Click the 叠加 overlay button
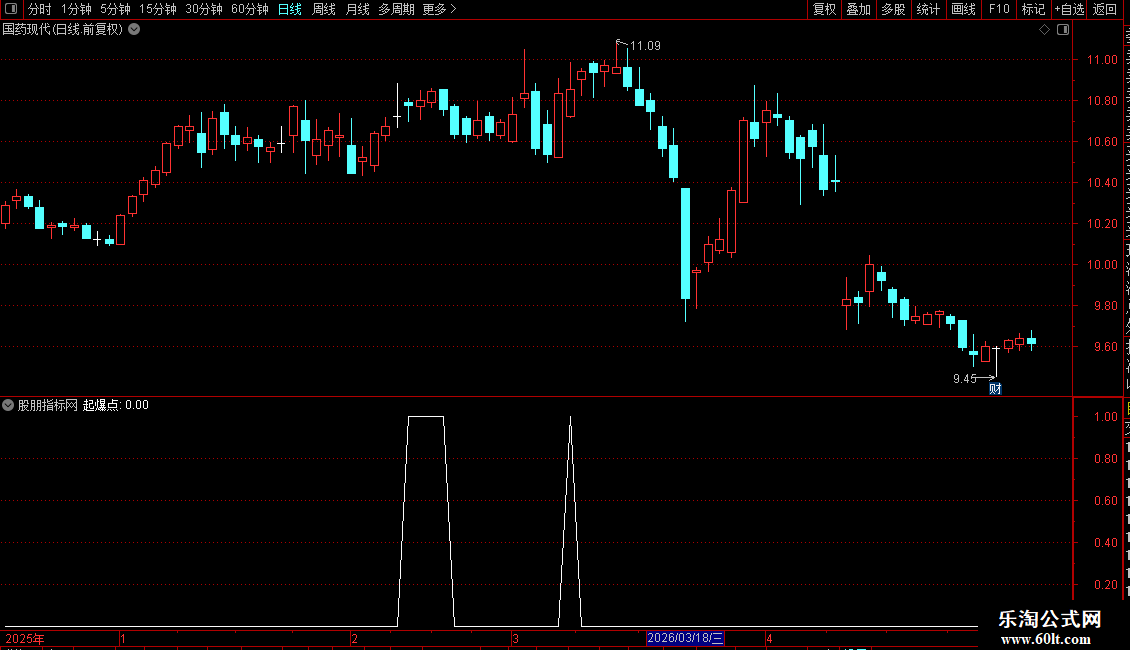 (x=858, y=9)
